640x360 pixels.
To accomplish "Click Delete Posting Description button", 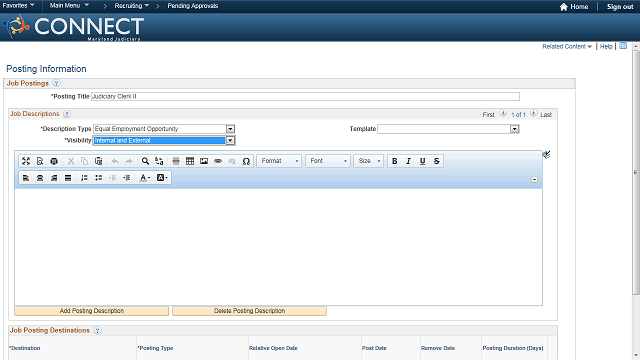I will (249, 311).
